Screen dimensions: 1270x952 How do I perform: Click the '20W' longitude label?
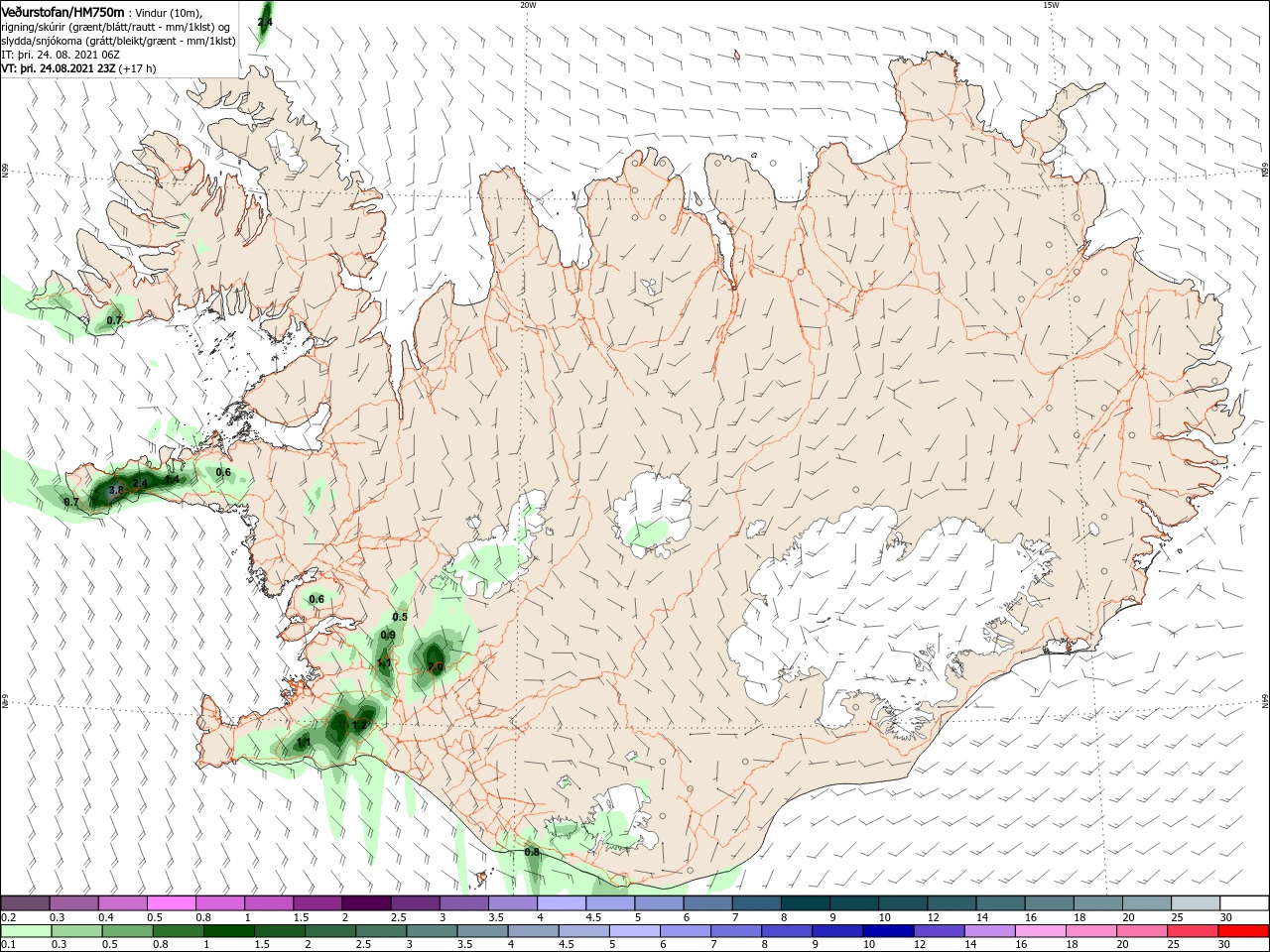(528, 5)
